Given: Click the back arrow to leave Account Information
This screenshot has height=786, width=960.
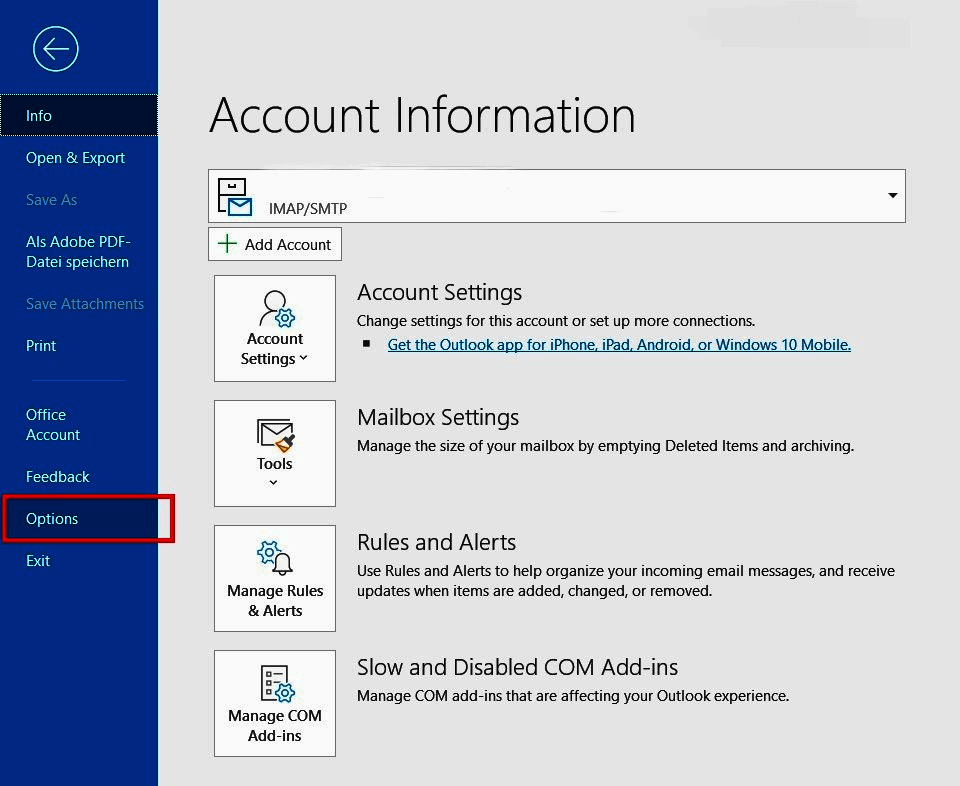Looking at the screenshot, I should [x=56, y=48].
